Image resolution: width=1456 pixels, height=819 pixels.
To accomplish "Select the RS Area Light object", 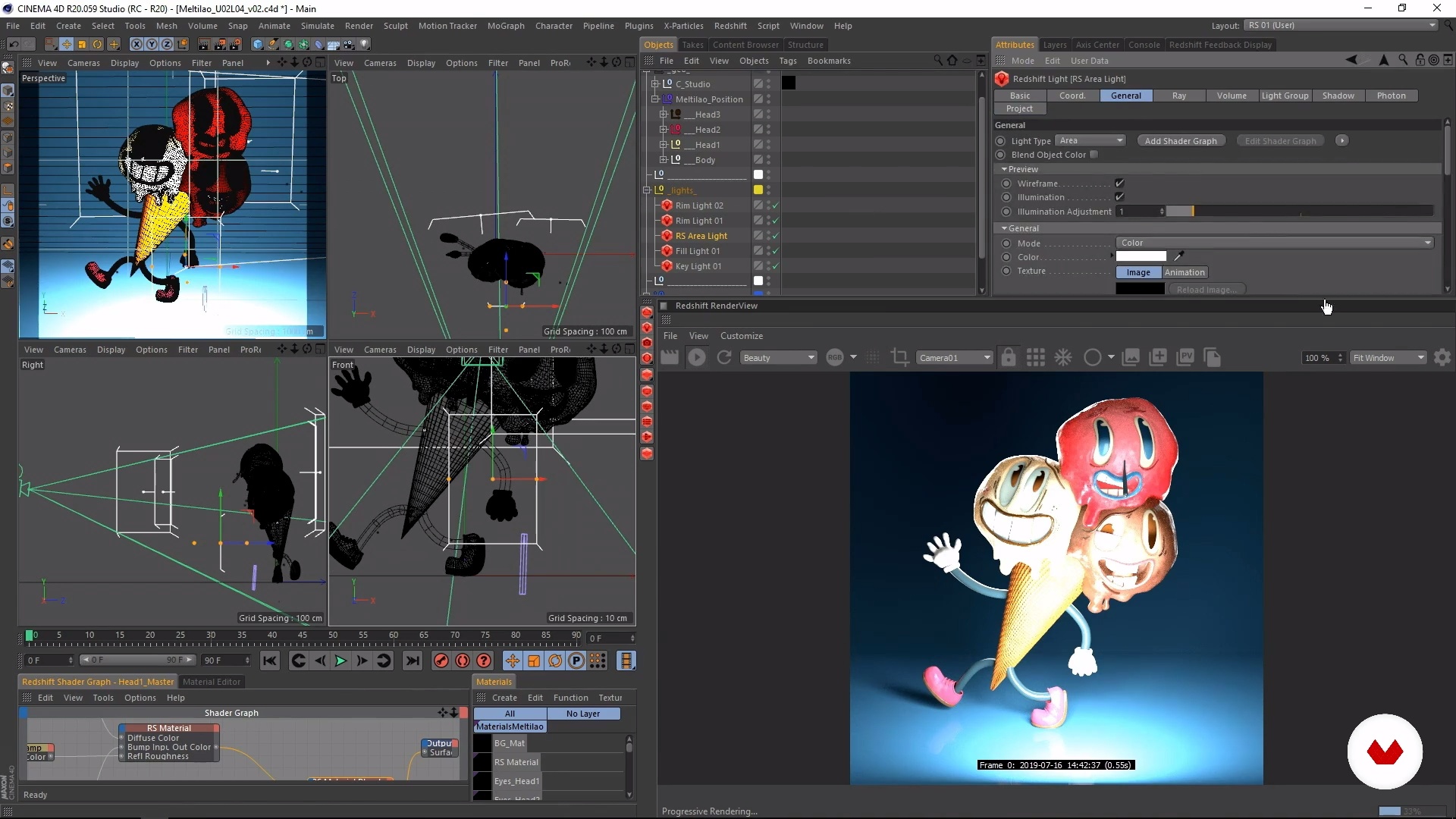I will [x=701, y=236].
